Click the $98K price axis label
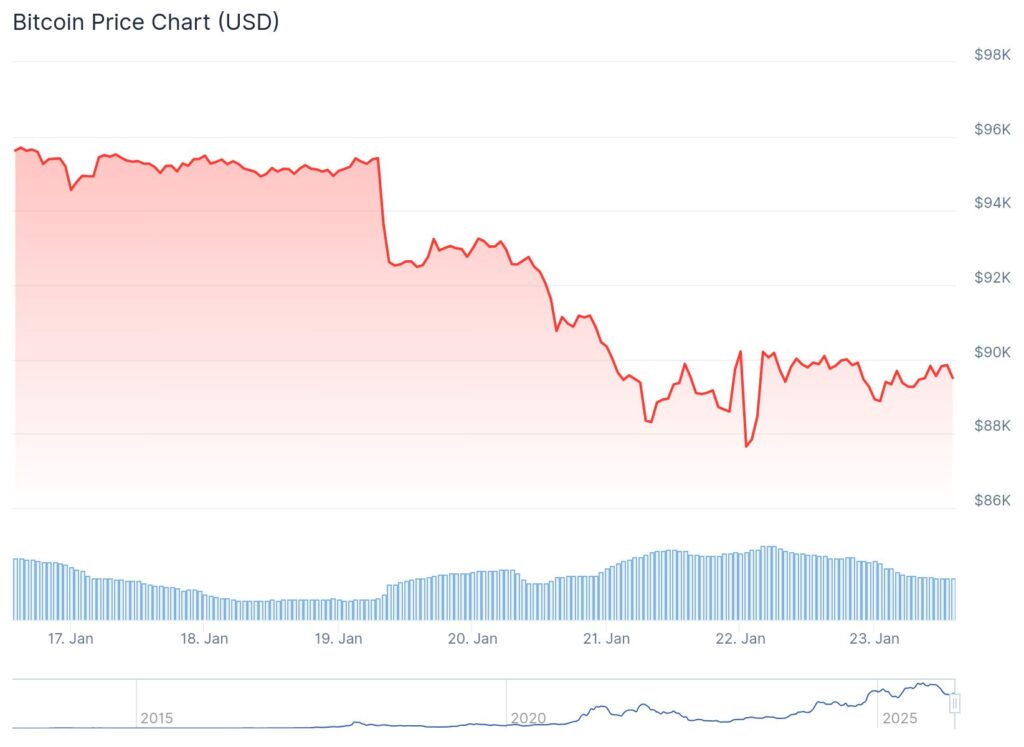This screenshot has width=1024, height=747. [x=992, y=55]
